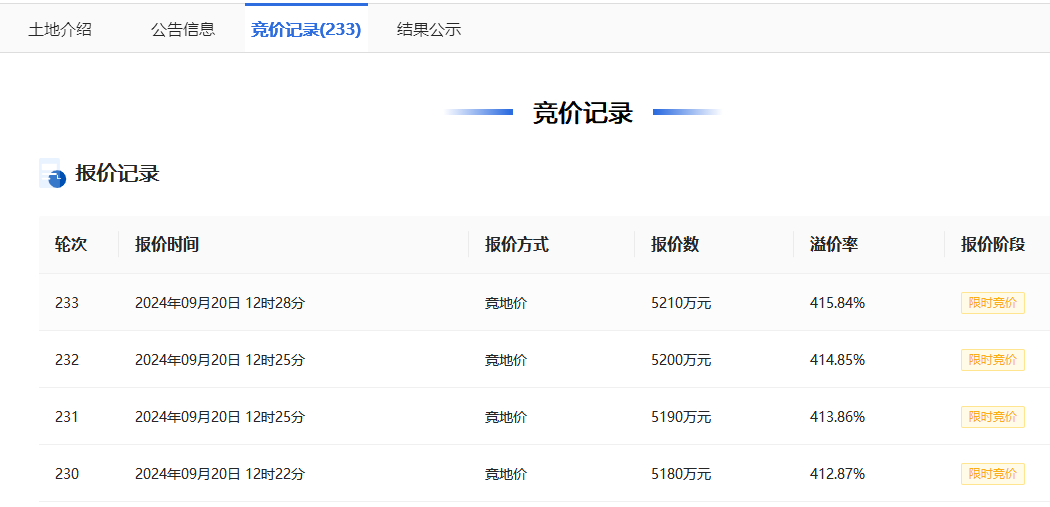The width and height of the screenshot is (1050, 507).
Task: Click the 12时22分 bid time cell
Action: click(x=220, y=474)
